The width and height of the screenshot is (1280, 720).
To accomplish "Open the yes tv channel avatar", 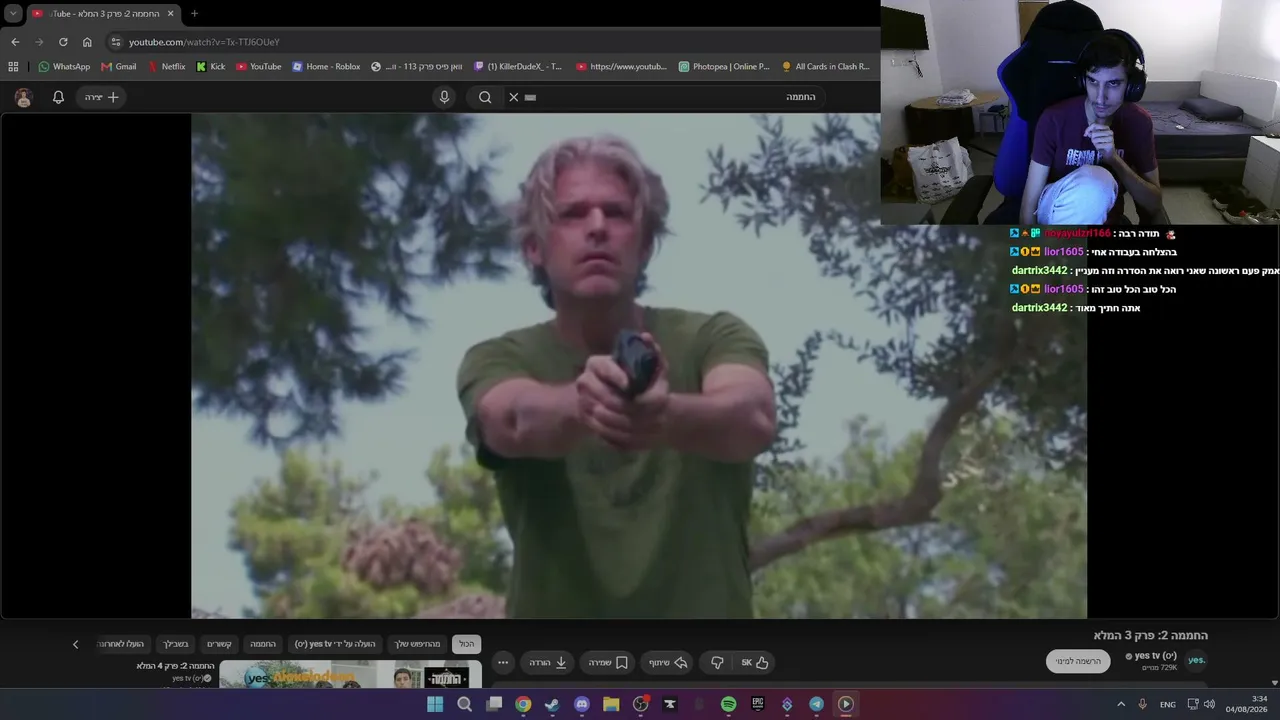I will (x=1196, y=660).
